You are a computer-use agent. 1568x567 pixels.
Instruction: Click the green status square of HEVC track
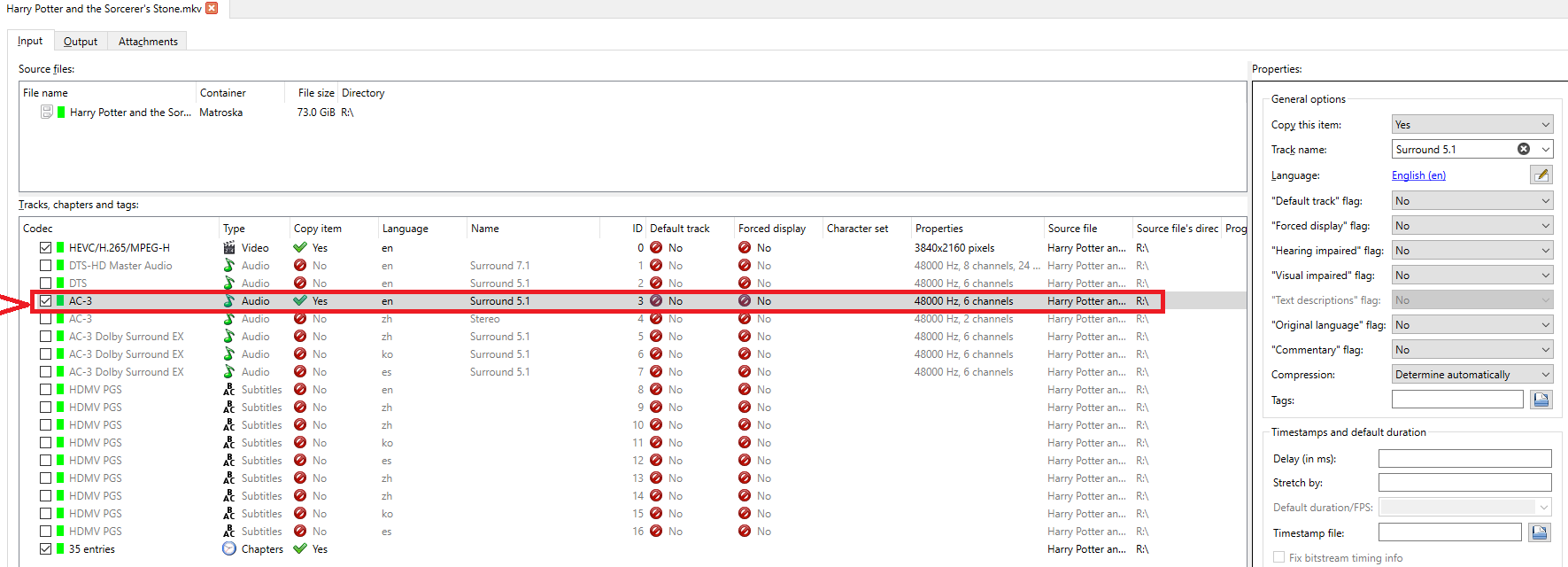(x=60, y=248)
